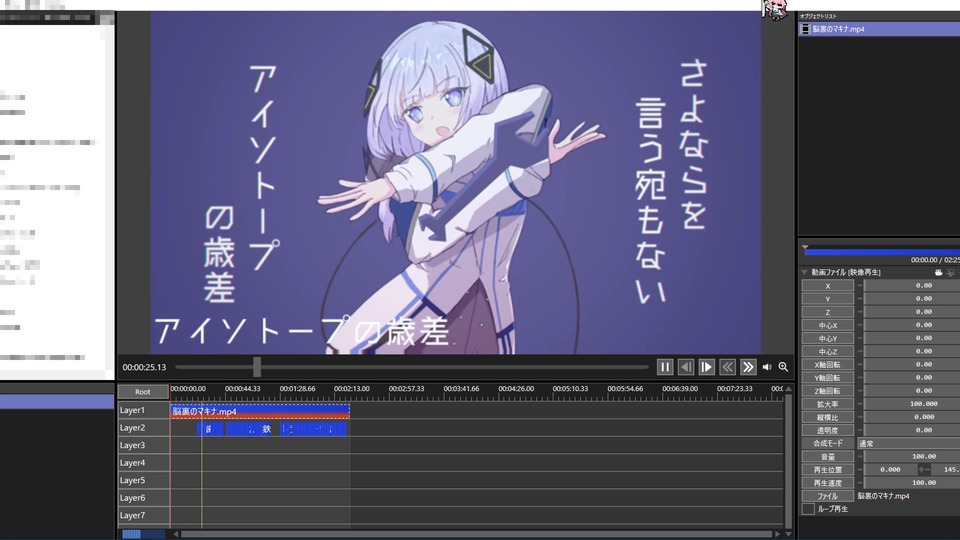The width and height of the screenshot is (960, 540).
Task: Click the 再生速度 property button
Action: (x=828, y=483)
